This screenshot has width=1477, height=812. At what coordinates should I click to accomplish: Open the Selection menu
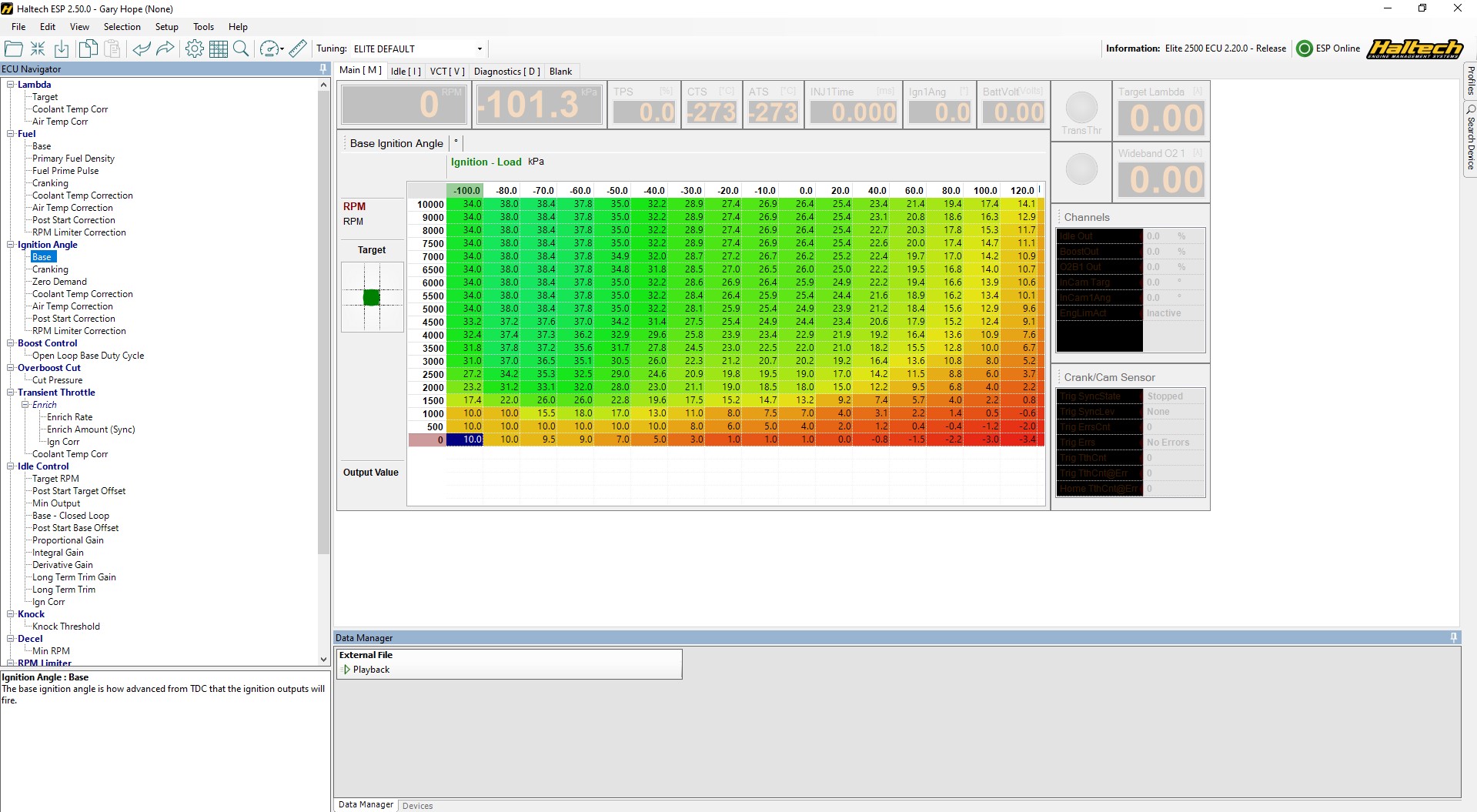tap(122, 26)
